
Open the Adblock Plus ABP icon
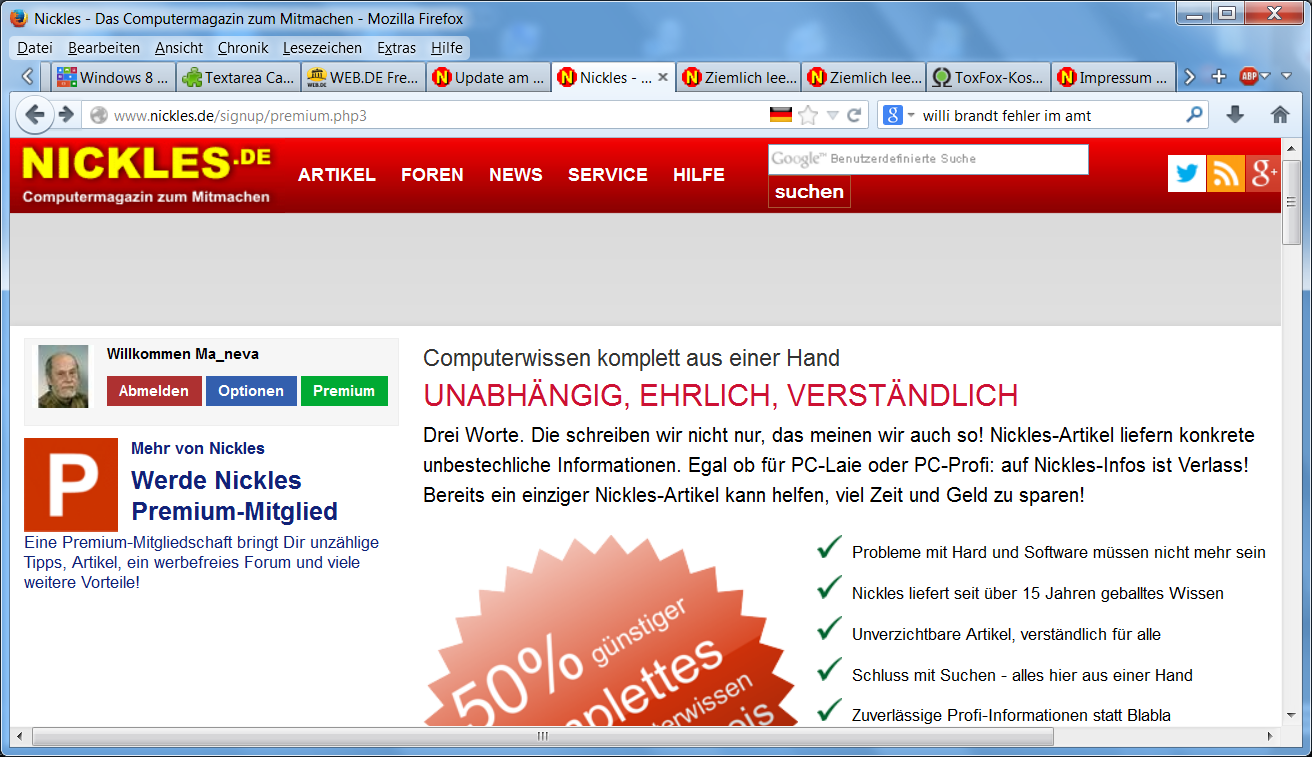pyautogui.click(x=1248, y=77)
